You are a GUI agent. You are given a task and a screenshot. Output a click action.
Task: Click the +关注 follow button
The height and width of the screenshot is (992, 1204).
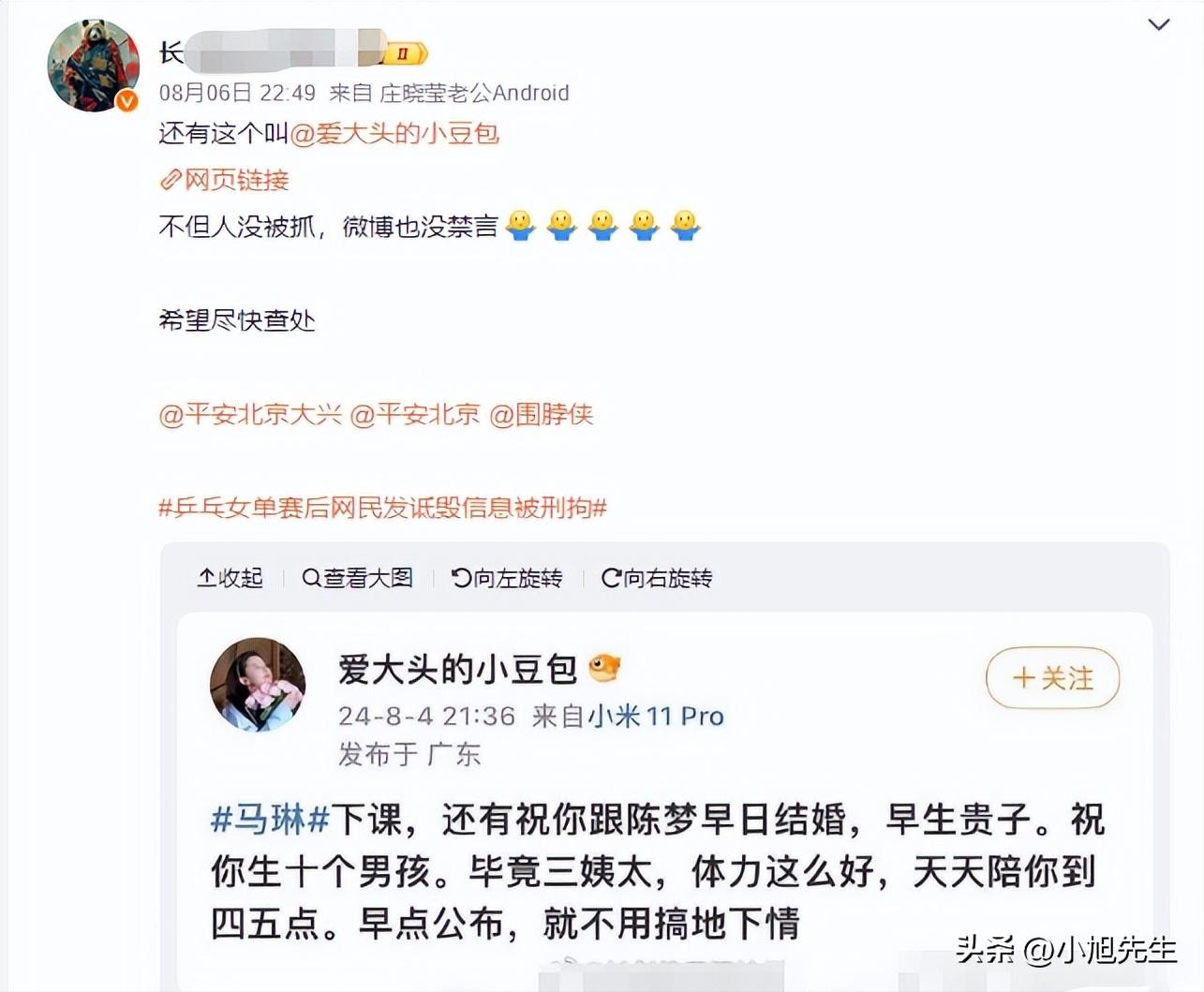1053,677
